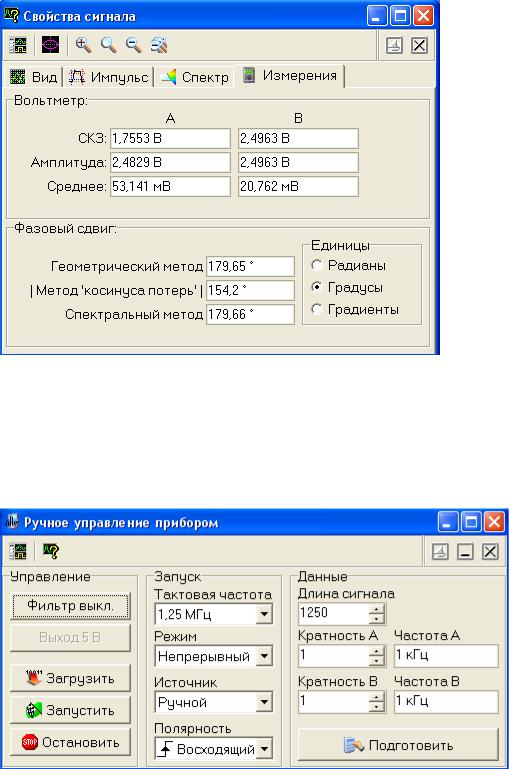Viewport: 509px width, 769px height.
Task: Click the Кратность A value field
Action: click(333, 655)
